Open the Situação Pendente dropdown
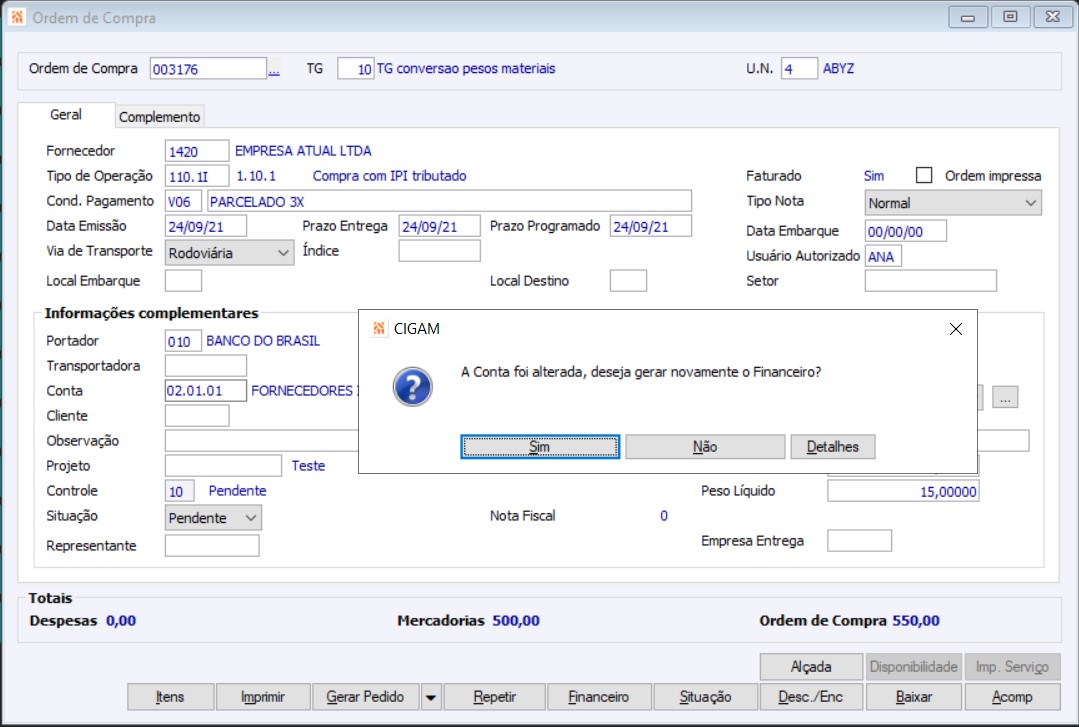Screen dimensions: 1079x727 [x=213, y=518]
